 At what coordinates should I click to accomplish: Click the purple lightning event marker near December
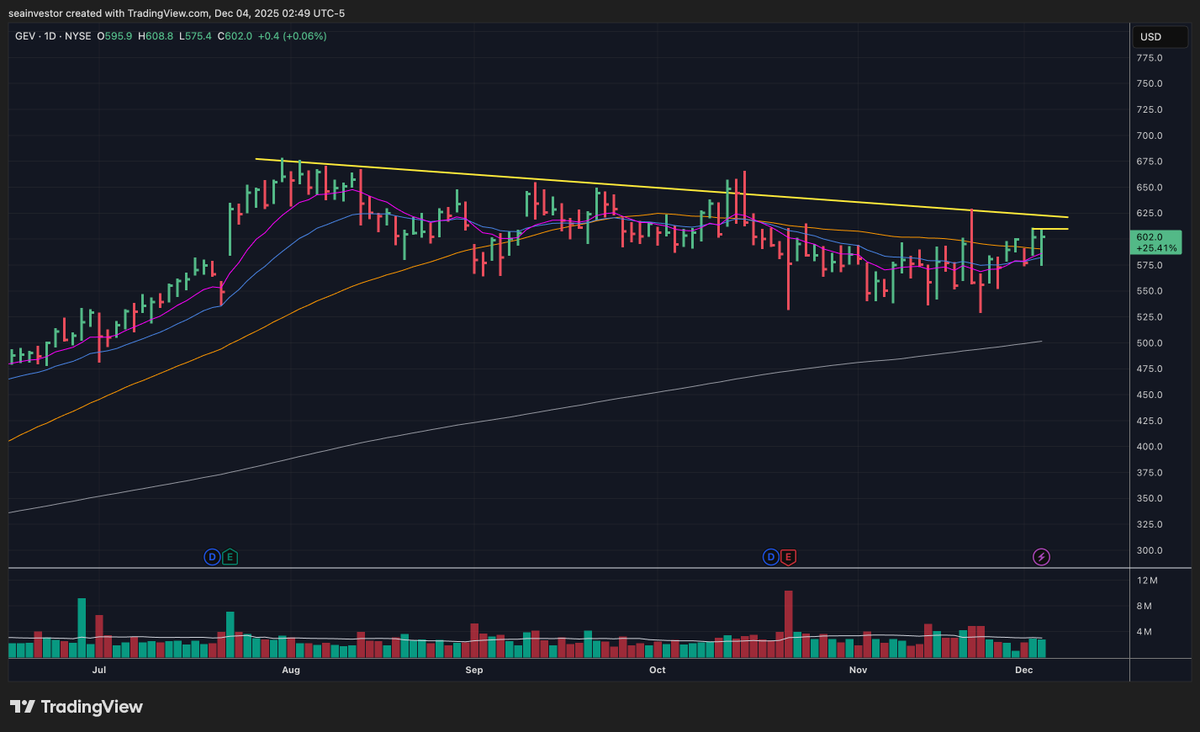point(1041,556)
